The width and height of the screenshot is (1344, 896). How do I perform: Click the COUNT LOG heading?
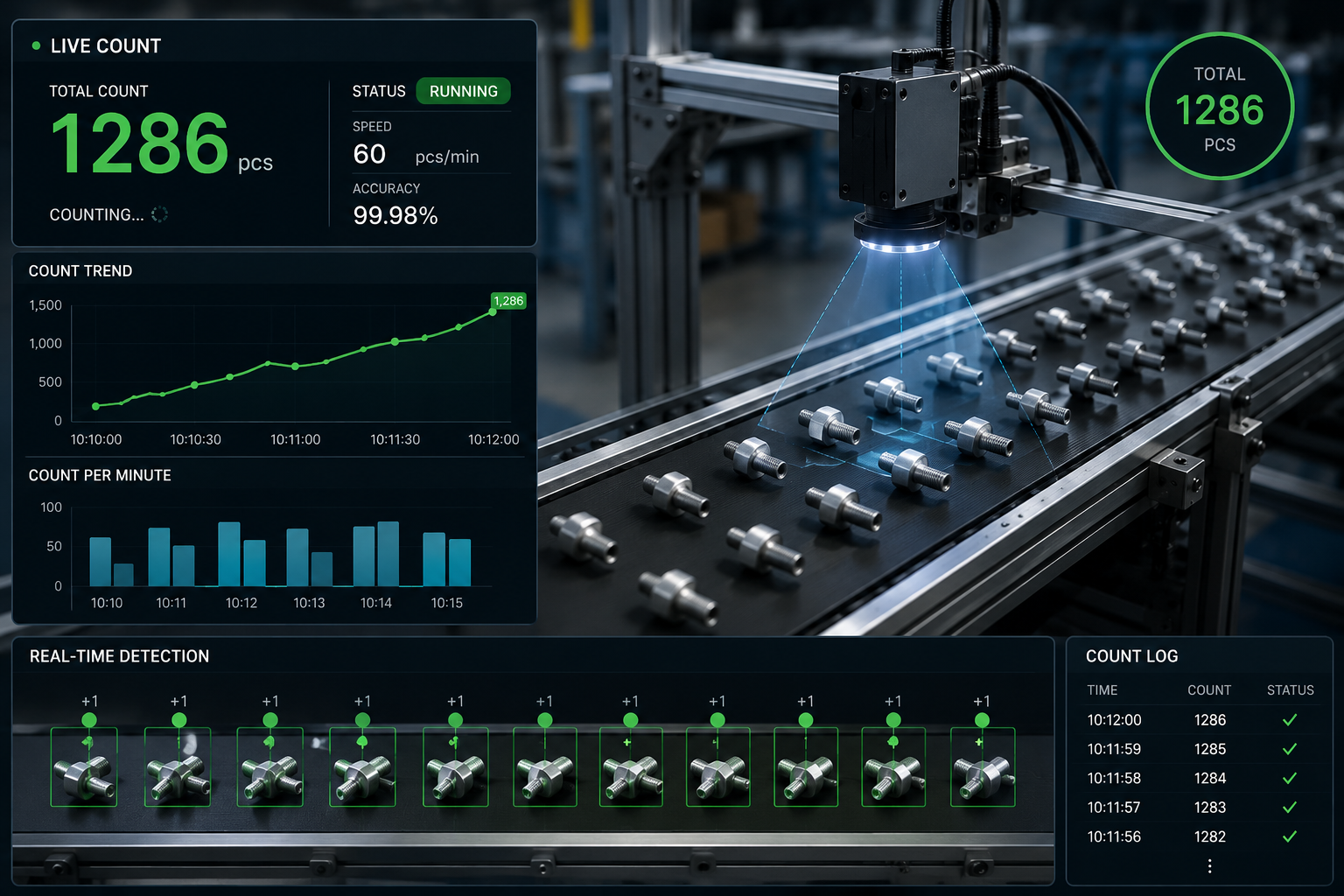pos(1131,656)
